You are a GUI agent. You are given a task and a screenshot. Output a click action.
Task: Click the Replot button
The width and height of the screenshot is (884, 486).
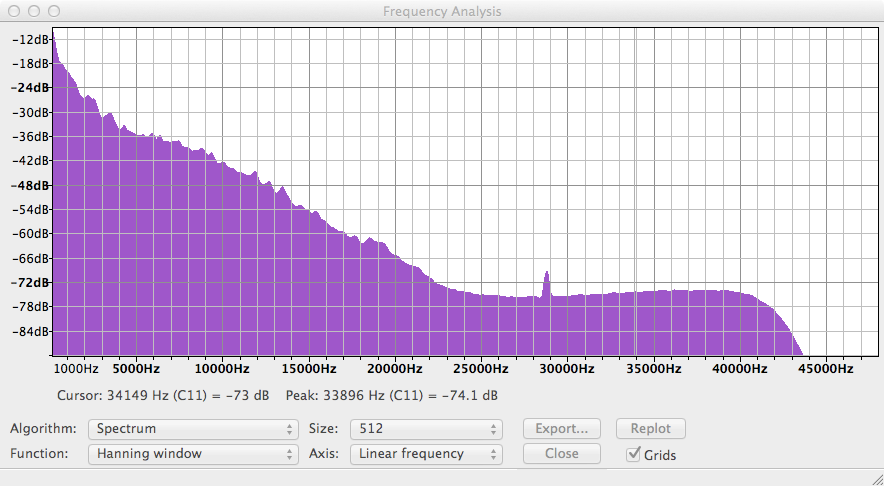(x=651, y=429)
